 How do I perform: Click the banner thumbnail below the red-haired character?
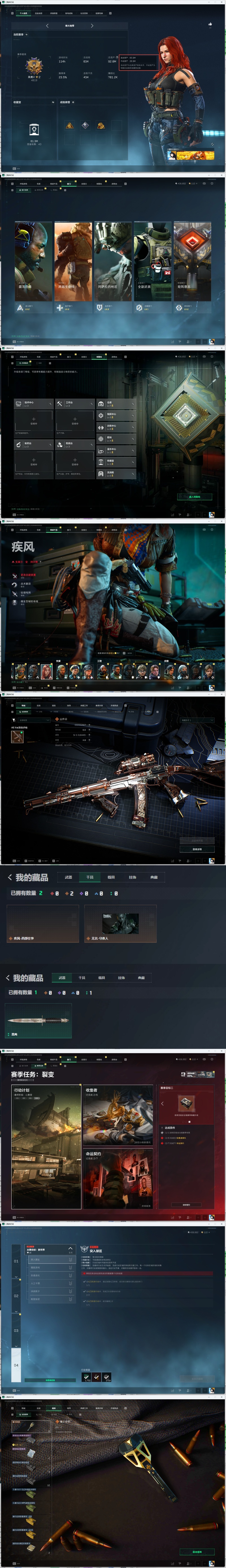click(191, 155)
